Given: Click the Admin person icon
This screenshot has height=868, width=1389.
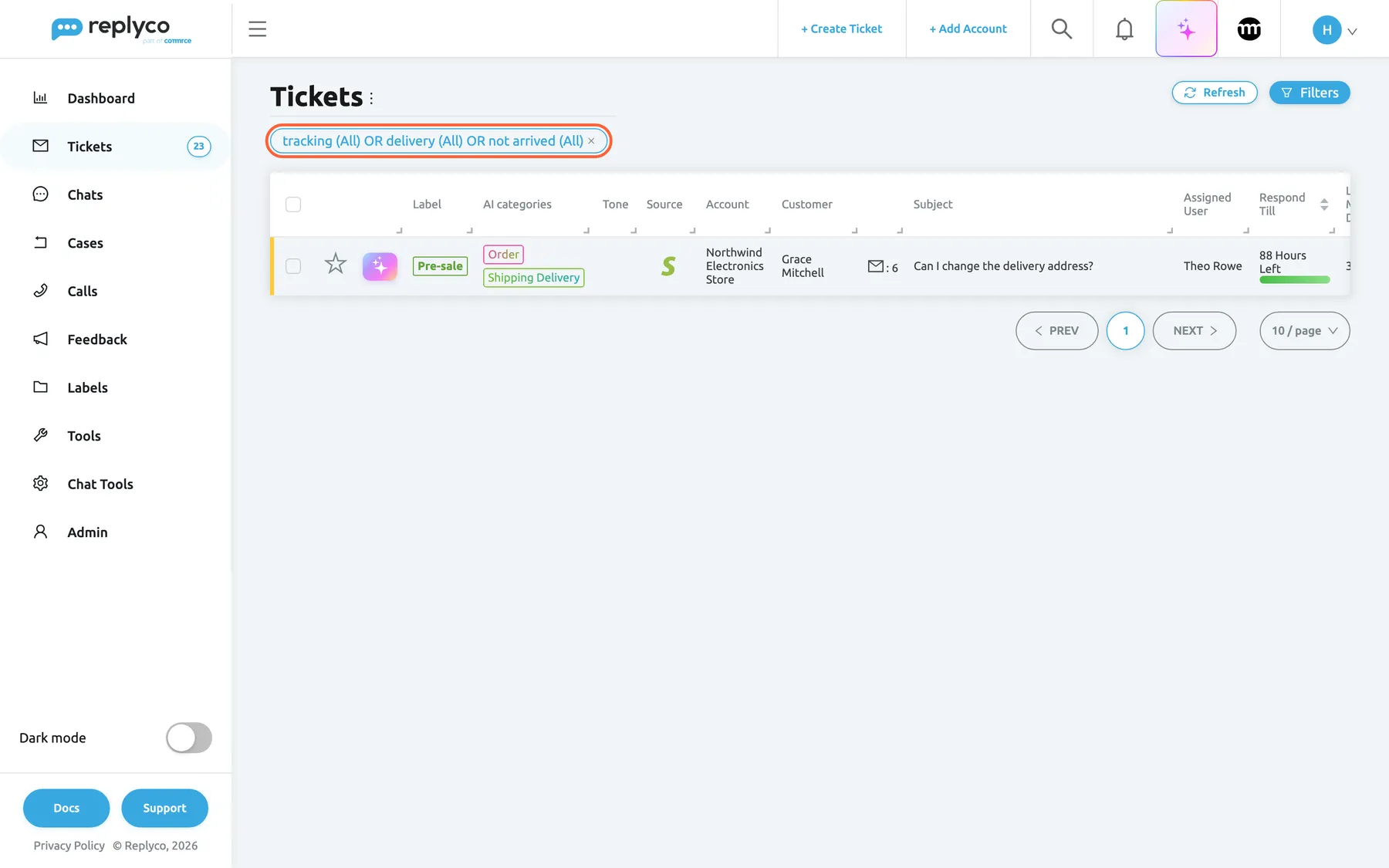Looking at the screenshot, I should [x=41, y=532].
